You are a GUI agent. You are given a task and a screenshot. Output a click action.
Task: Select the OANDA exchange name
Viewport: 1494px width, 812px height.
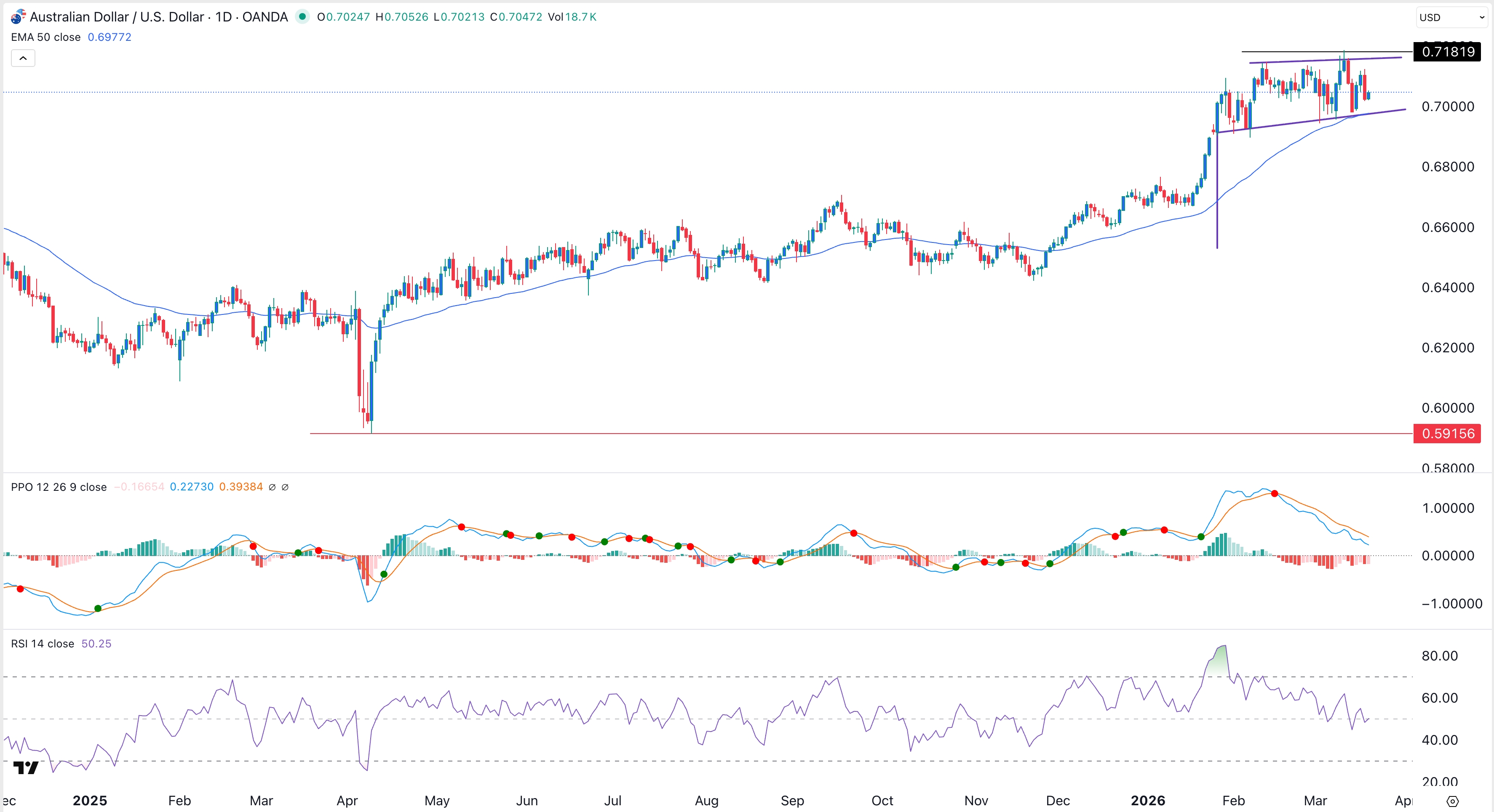265,17
